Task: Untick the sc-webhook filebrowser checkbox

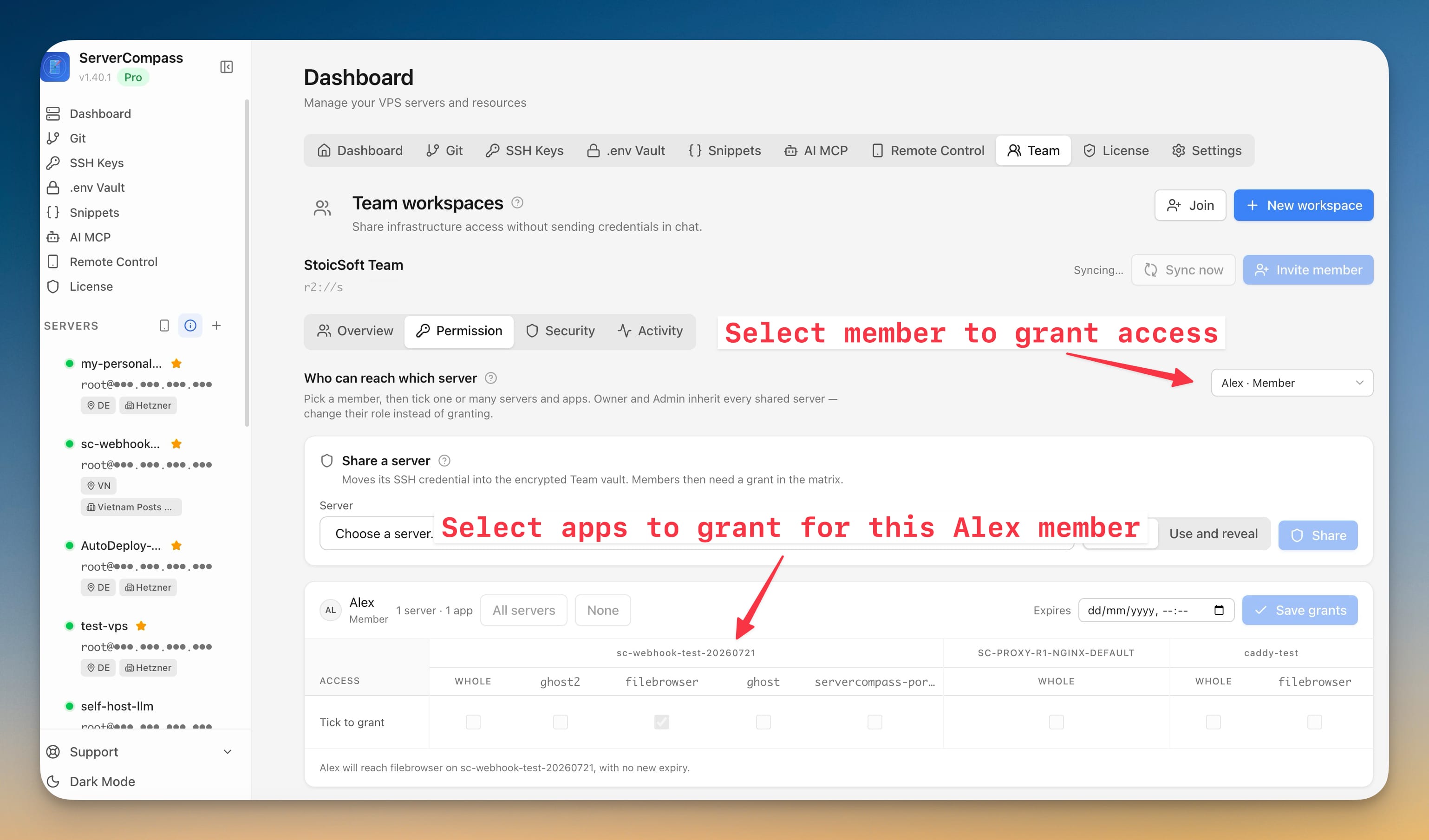Action: point(662,722)
